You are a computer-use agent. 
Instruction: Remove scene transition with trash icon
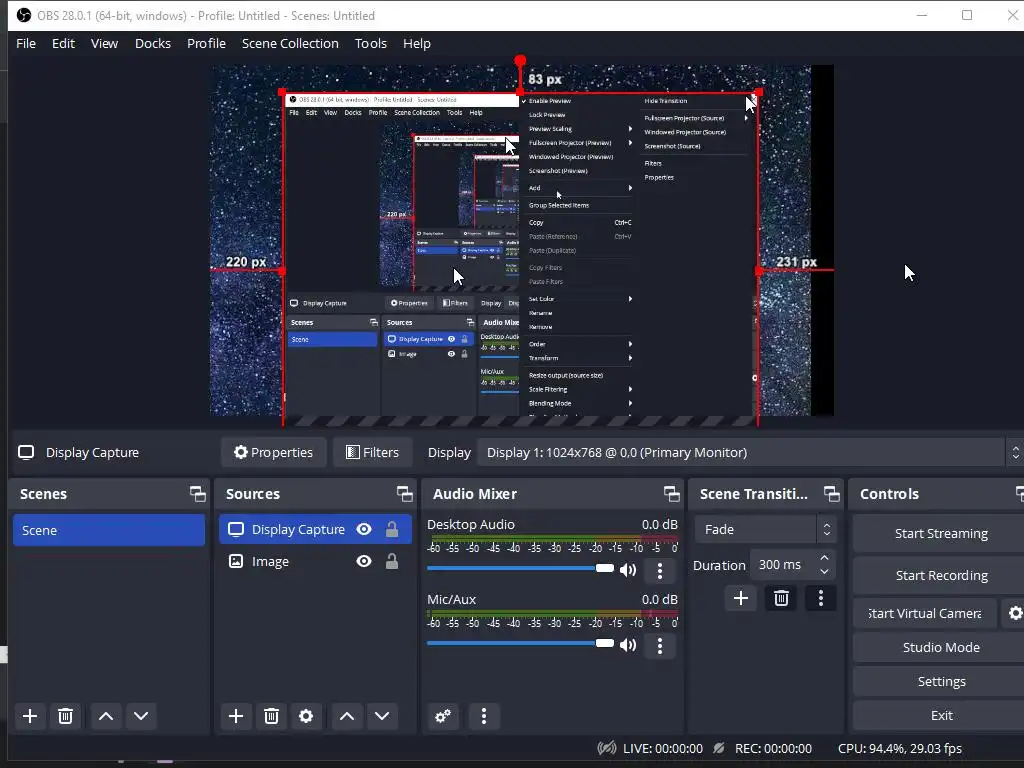(x=781, y=598)
